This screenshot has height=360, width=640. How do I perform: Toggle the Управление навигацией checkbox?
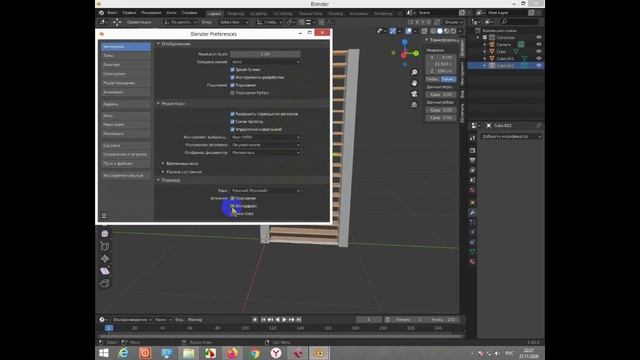(x=233, y=129)
